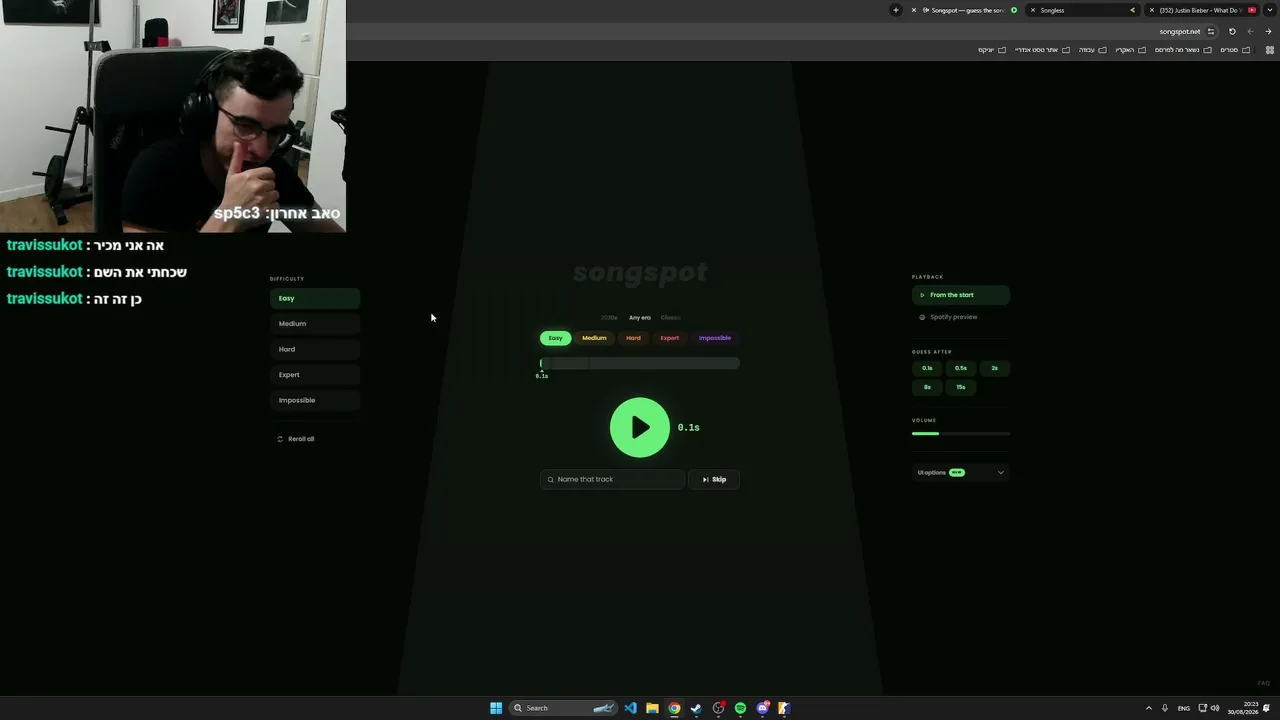Open Discord from the taskbar
Viewport: 1280px width, 720px height.
[762, 708]
